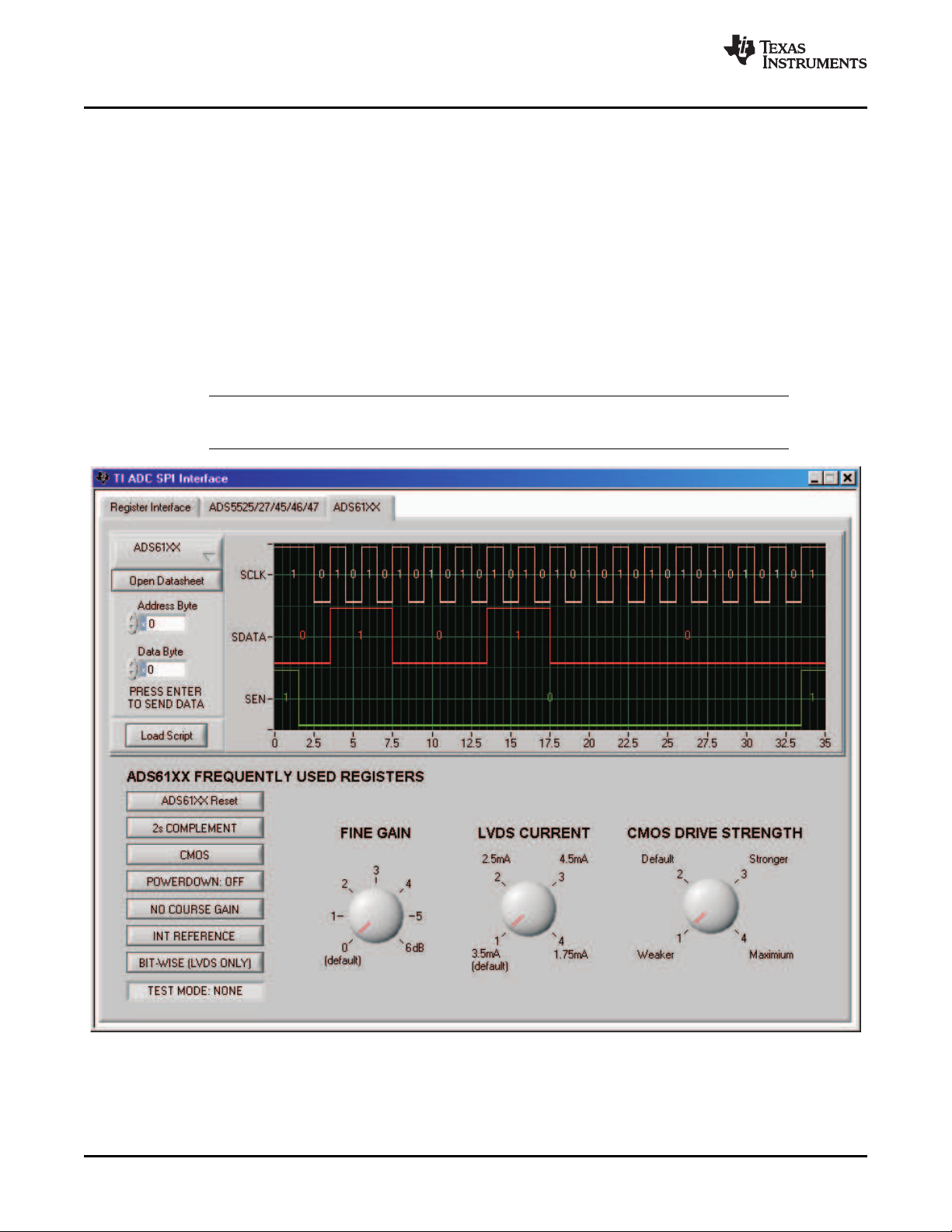Click the SDATA waveform label
The image size is (952, 1232).
pyautogui.click(x=249, y=637)
